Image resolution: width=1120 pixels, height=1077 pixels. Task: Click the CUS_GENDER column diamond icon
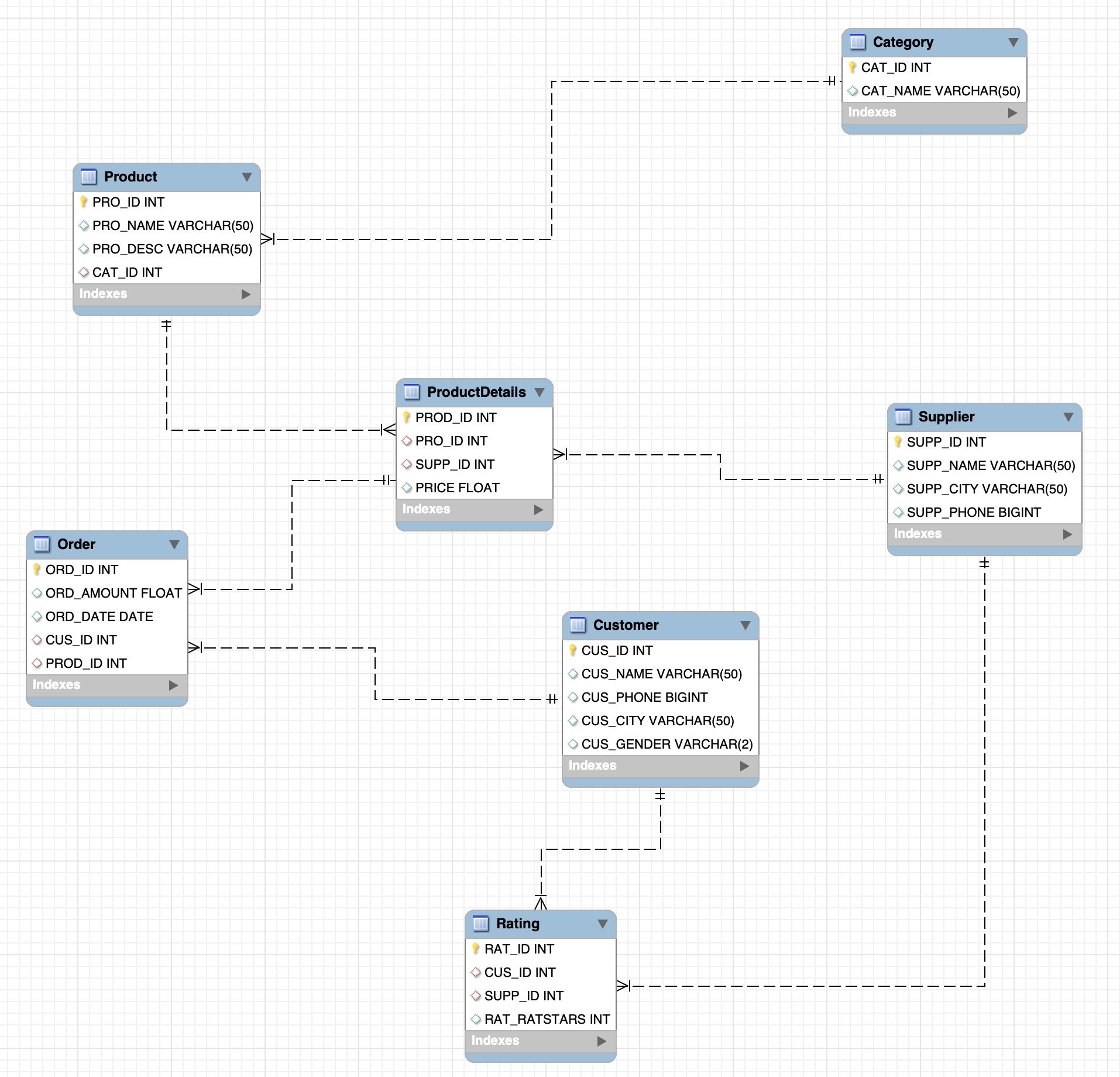(573, 744)
